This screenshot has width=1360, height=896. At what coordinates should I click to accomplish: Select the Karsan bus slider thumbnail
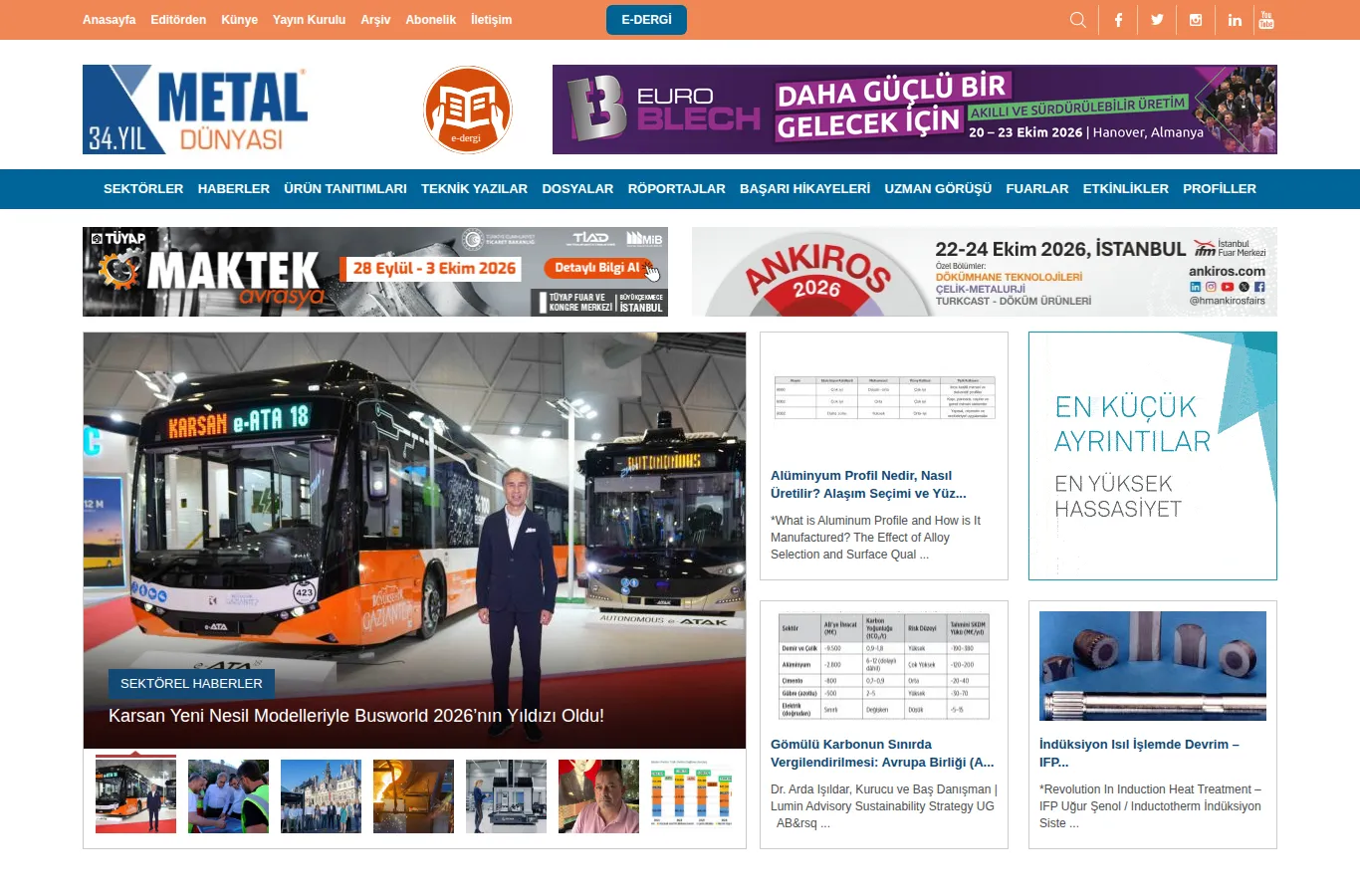tap(135, 795)
